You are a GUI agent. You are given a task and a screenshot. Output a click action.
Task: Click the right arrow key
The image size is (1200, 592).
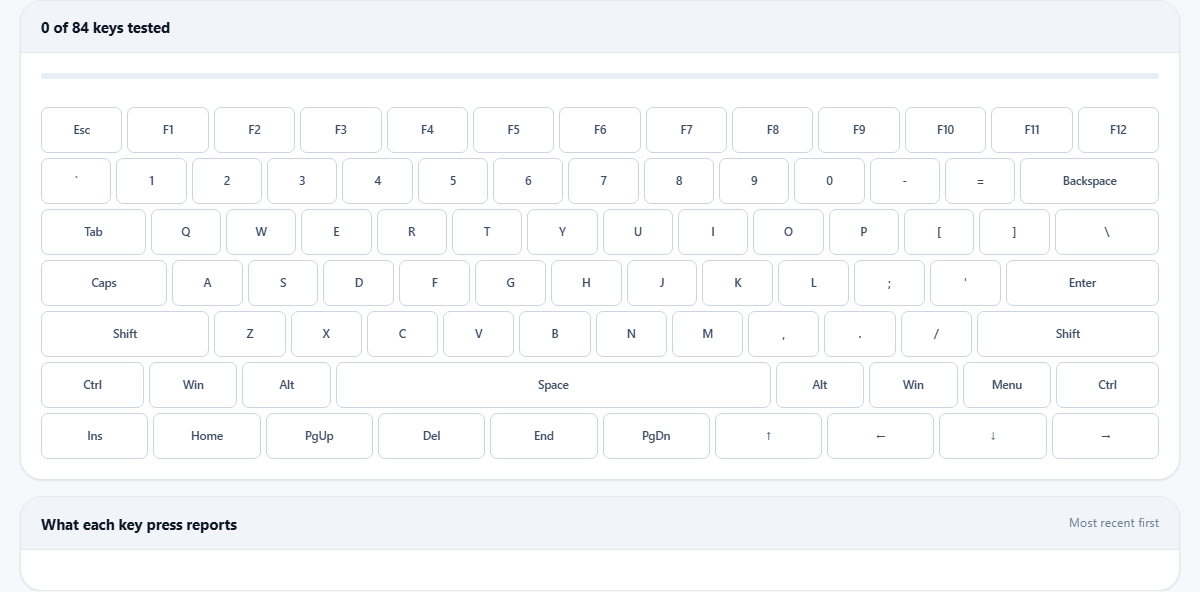[1105, 436]
